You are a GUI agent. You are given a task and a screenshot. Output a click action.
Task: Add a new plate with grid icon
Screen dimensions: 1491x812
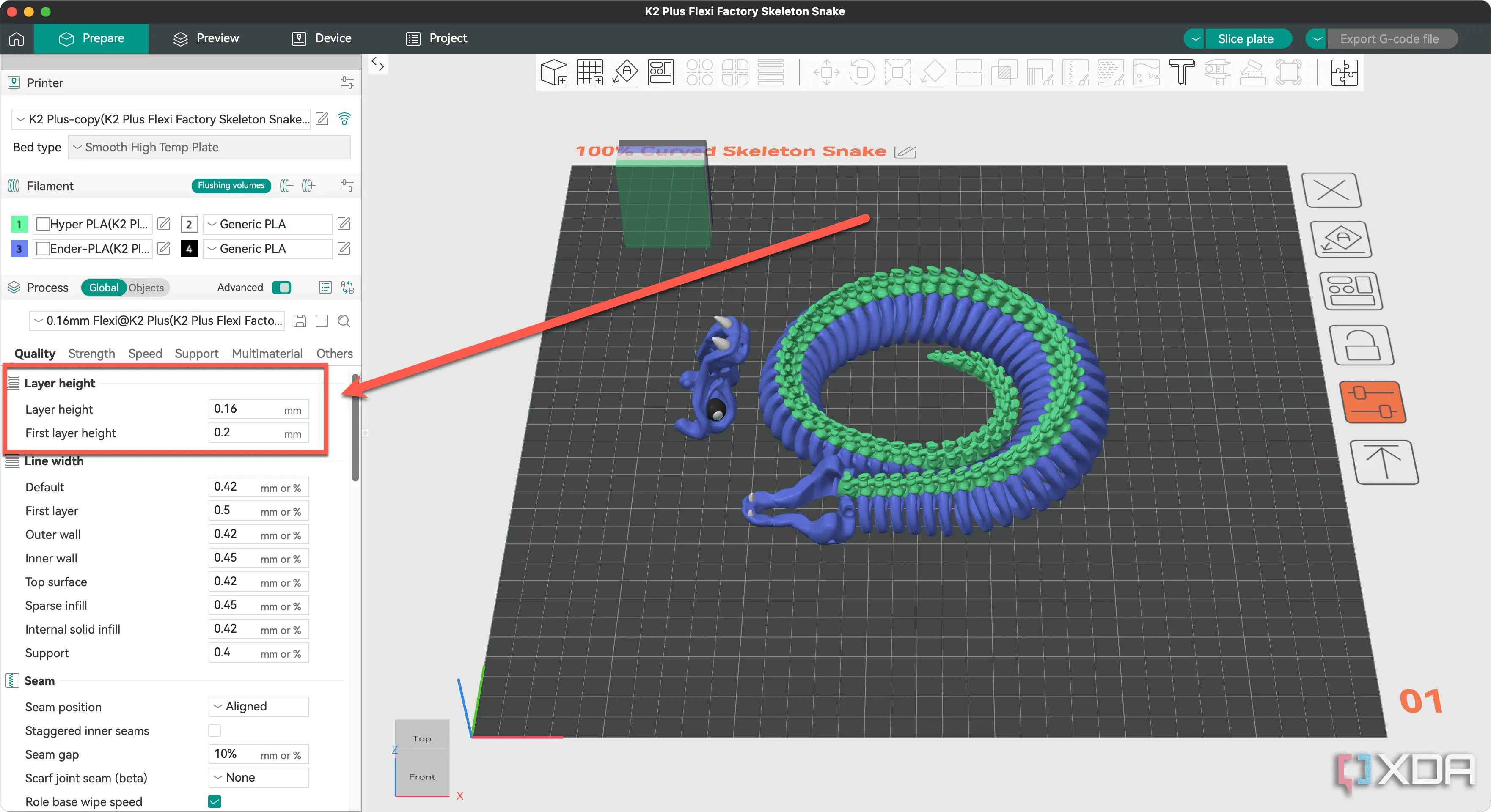coord(590,72)
